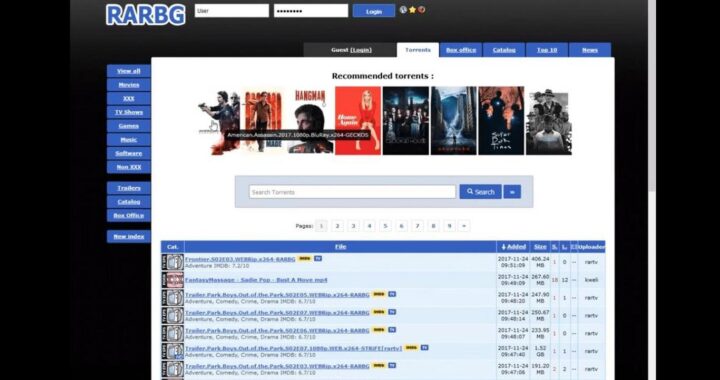Open the Box office tab
The image size is (720, 380).
[461, 50]
